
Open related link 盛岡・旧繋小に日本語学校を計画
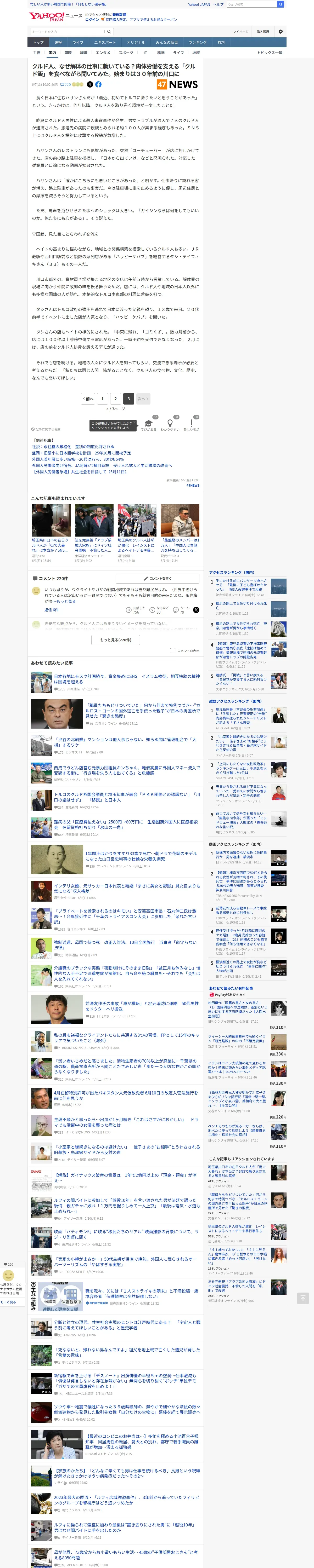[x=81, y=453]
